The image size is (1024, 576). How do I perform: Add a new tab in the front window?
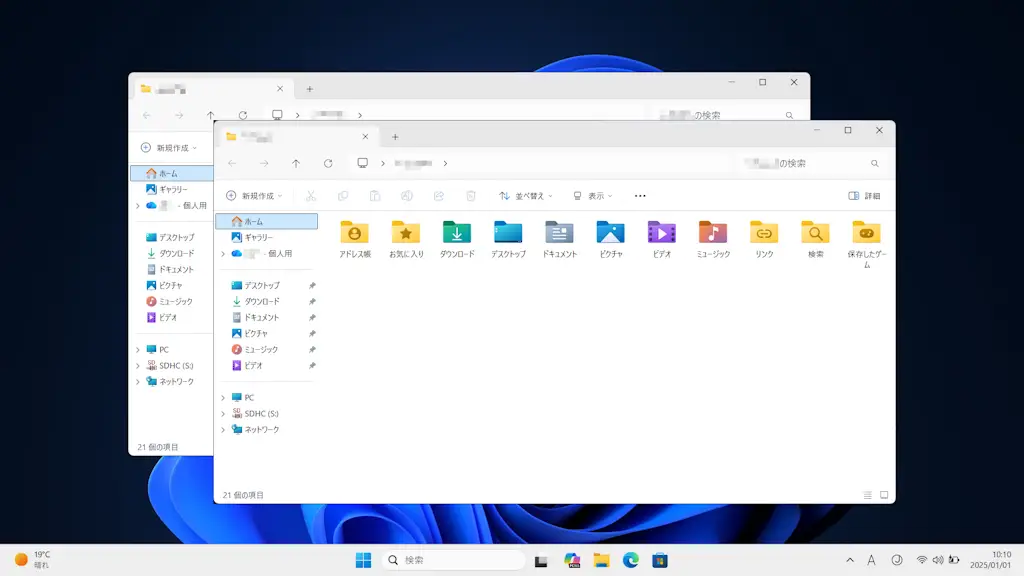(x=395, y=137)
